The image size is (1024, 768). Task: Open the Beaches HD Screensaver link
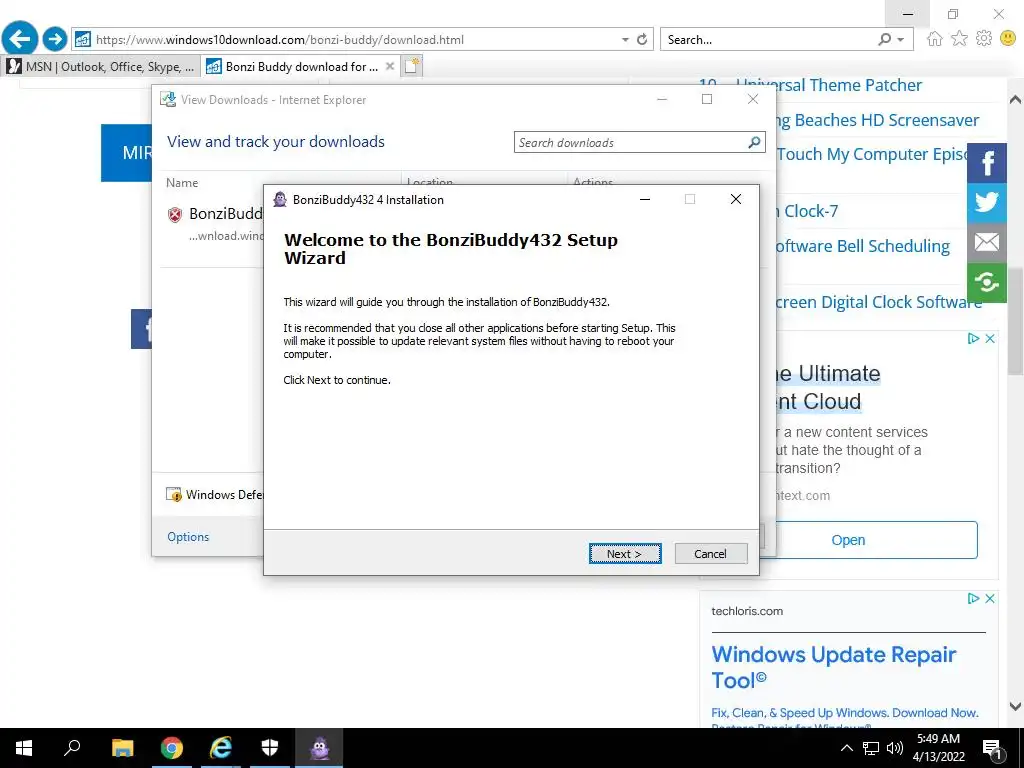(x=877, y=120)
